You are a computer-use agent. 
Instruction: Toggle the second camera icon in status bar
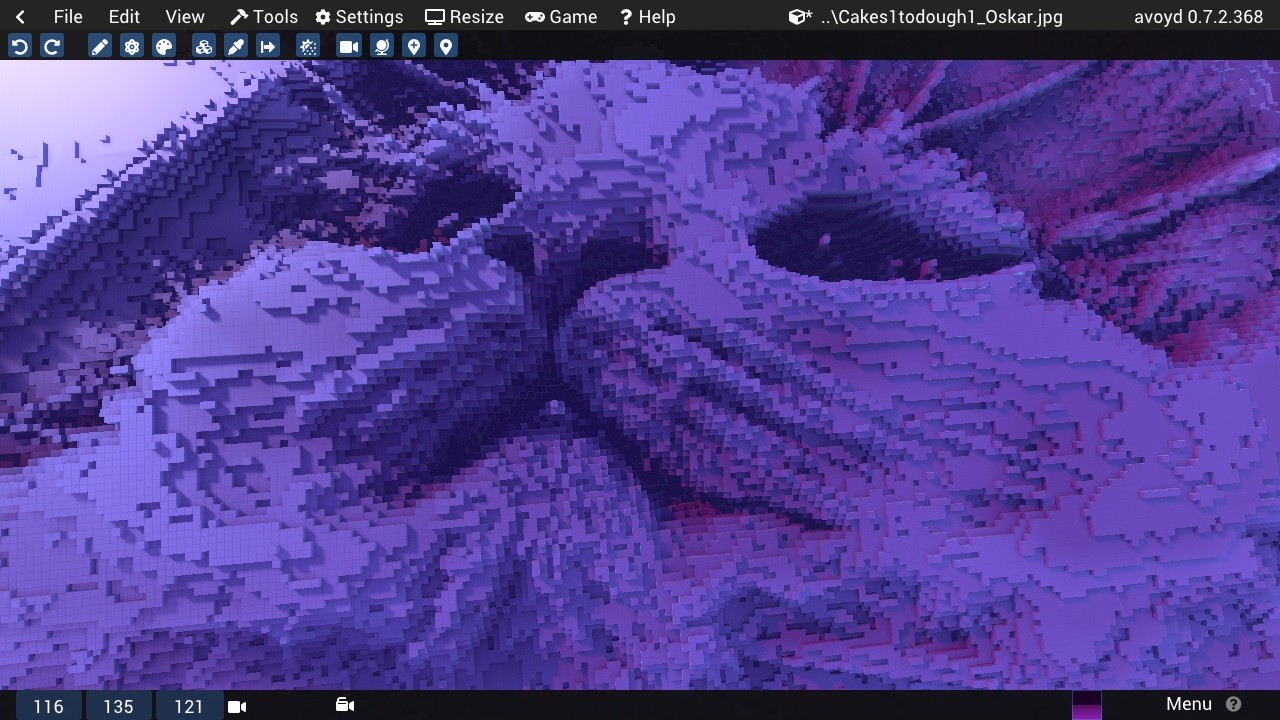pyautogui.click(x=345, y=706)
